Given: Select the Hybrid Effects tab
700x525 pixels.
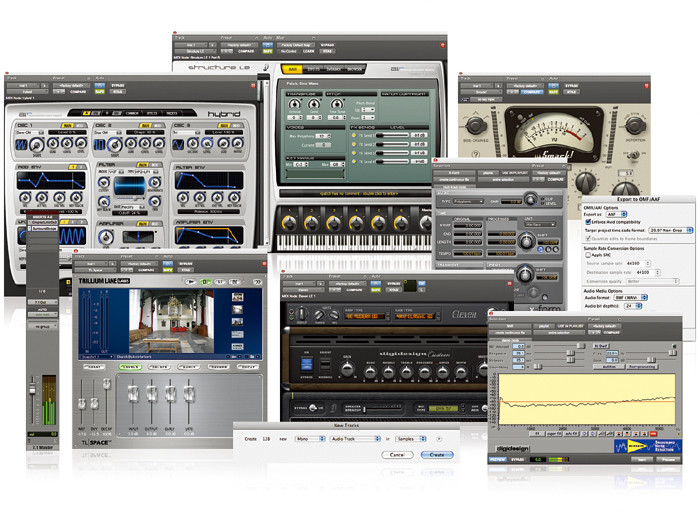Looking at the screenshot, I should coord(152,113).
